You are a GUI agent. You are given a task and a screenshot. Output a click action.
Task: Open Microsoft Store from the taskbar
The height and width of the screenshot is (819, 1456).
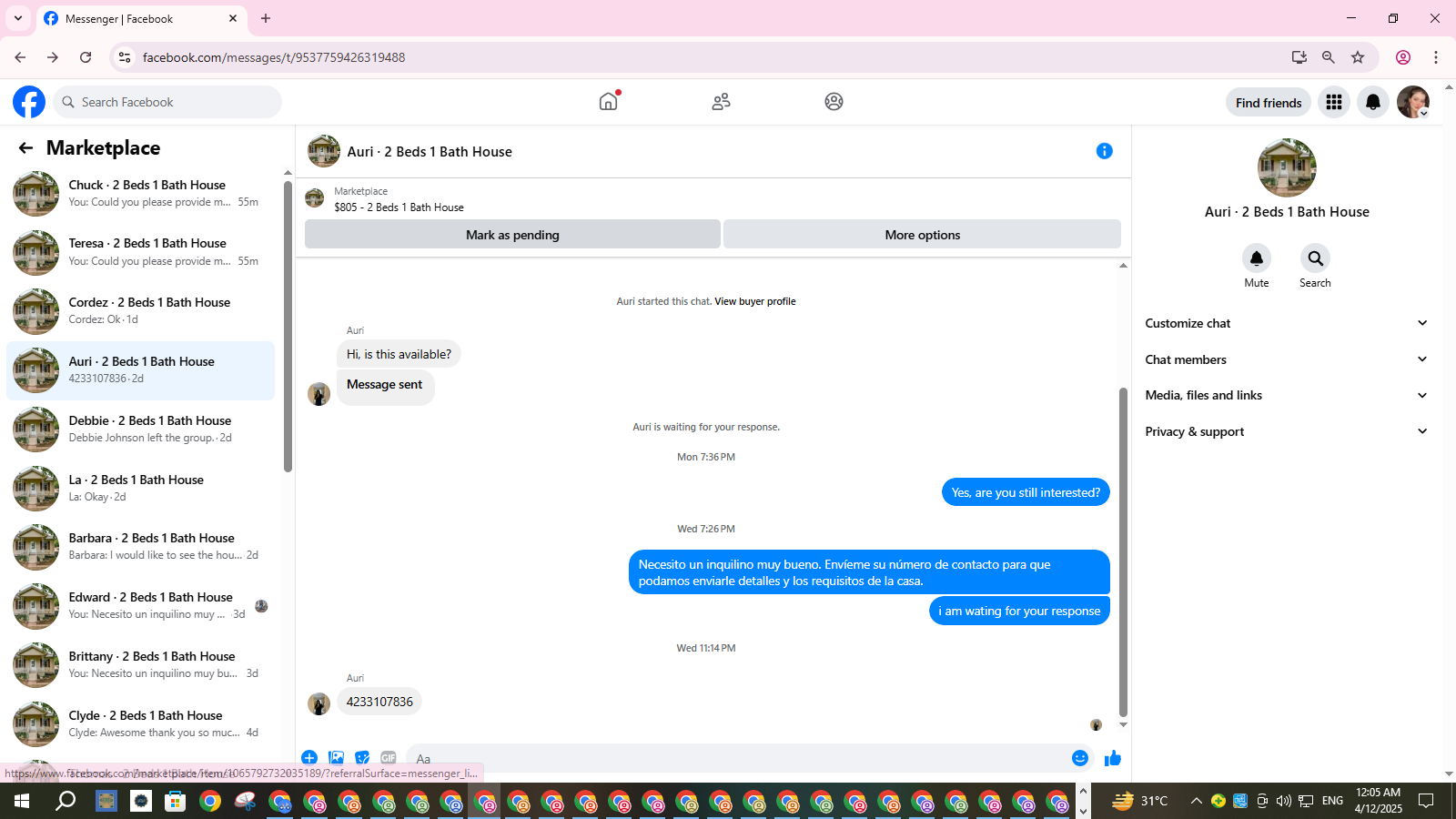click(175, 801)
